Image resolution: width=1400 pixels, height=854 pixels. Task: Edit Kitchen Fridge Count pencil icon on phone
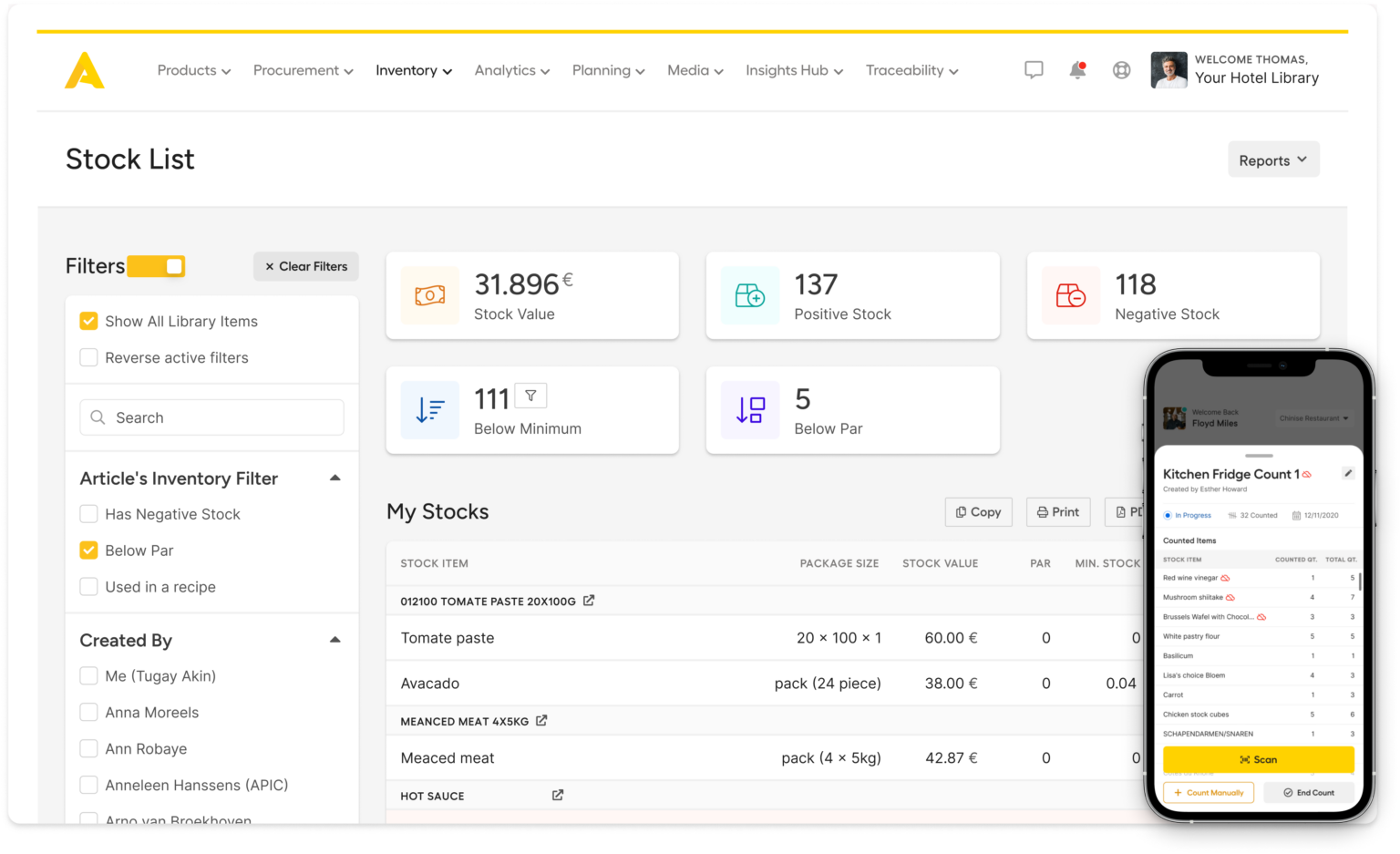tap(1348, 473)
